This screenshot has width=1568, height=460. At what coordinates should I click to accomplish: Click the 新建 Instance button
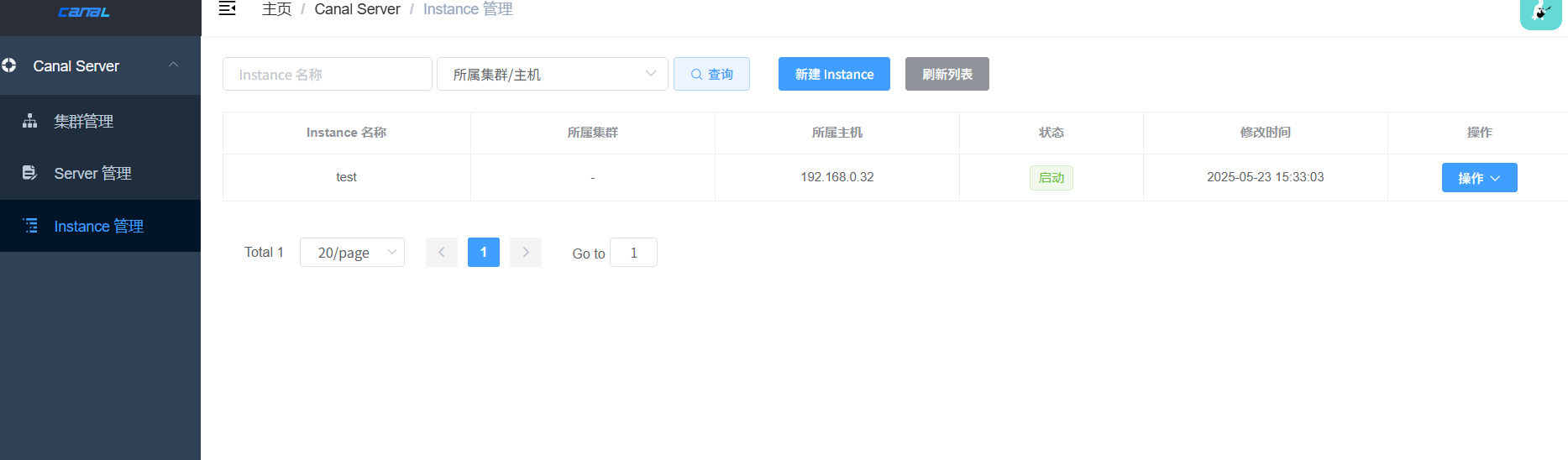point(834,74)
